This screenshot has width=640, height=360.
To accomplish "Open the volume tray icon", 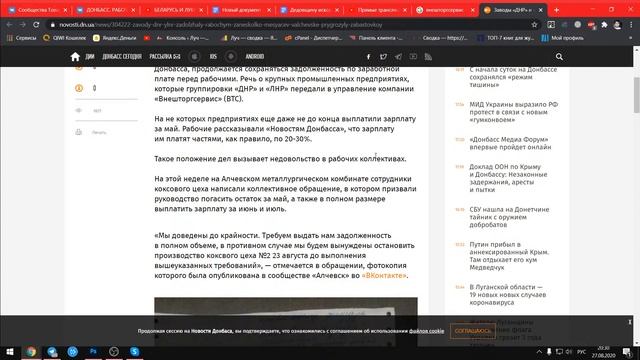I will coord(569,352).
